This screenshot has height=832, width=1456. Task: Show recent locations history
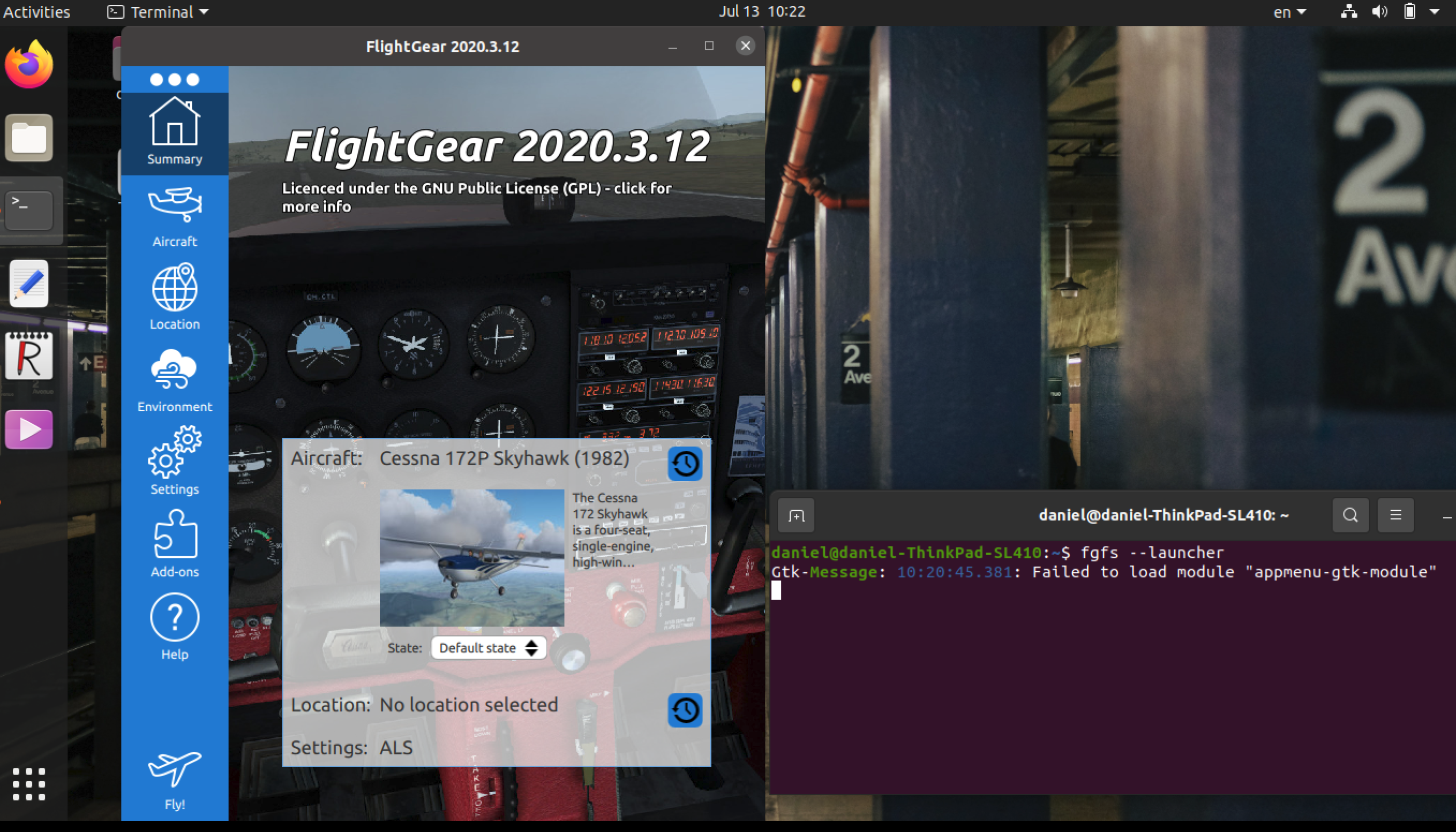point(685,710)
